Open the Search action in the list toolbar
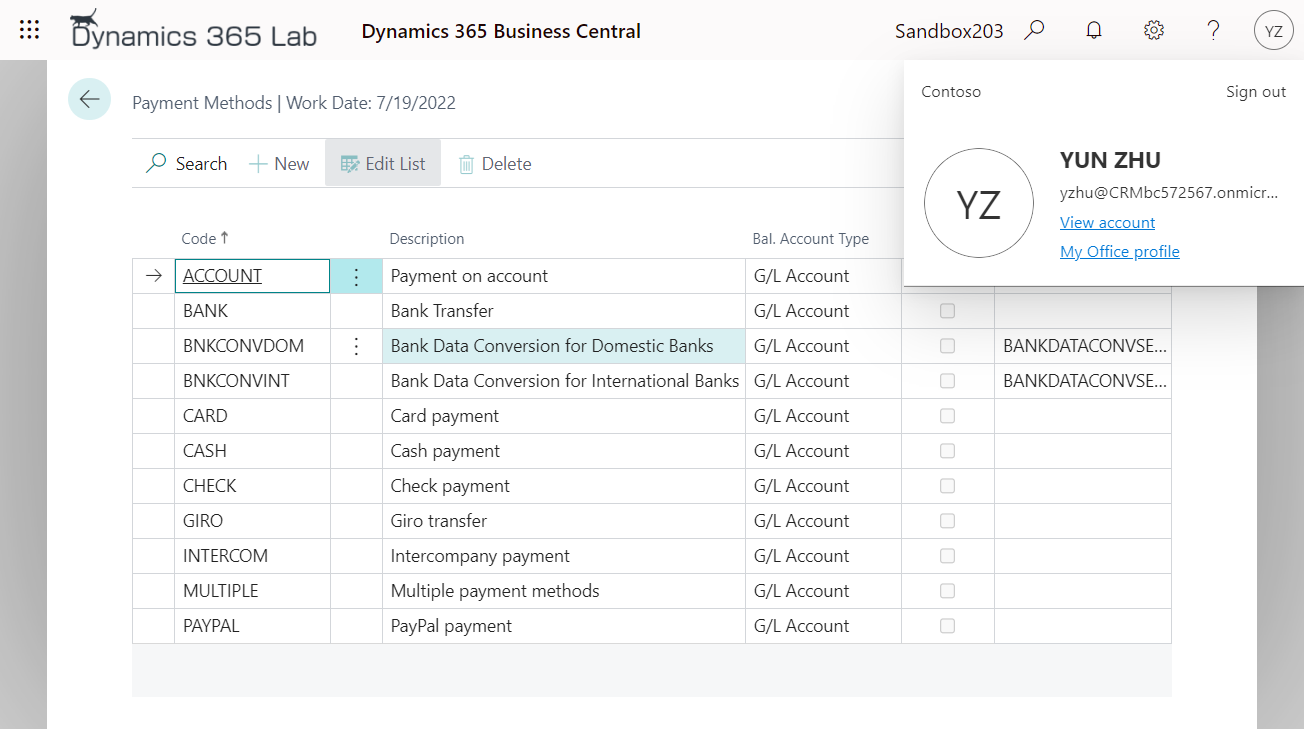 186,163
